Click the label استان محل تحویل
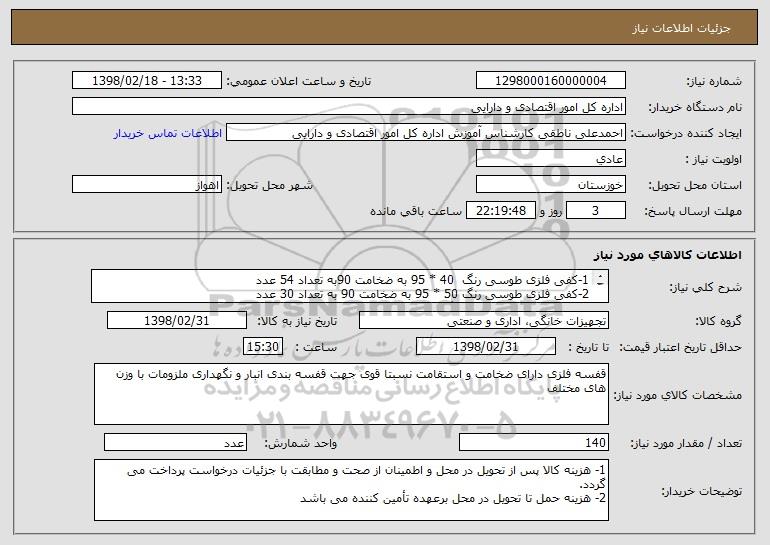The image size is (770, 545). point(695,186)
